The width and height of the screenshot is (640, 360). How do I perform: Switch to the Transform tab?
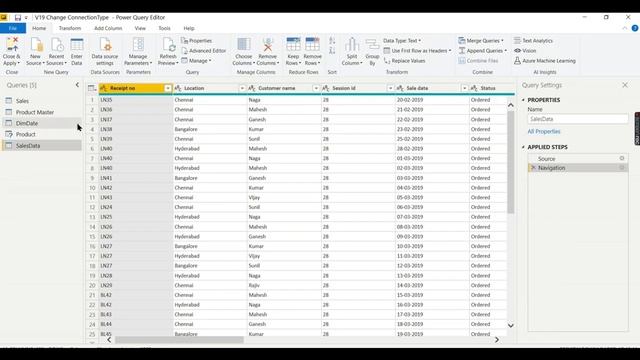[70, 28]
